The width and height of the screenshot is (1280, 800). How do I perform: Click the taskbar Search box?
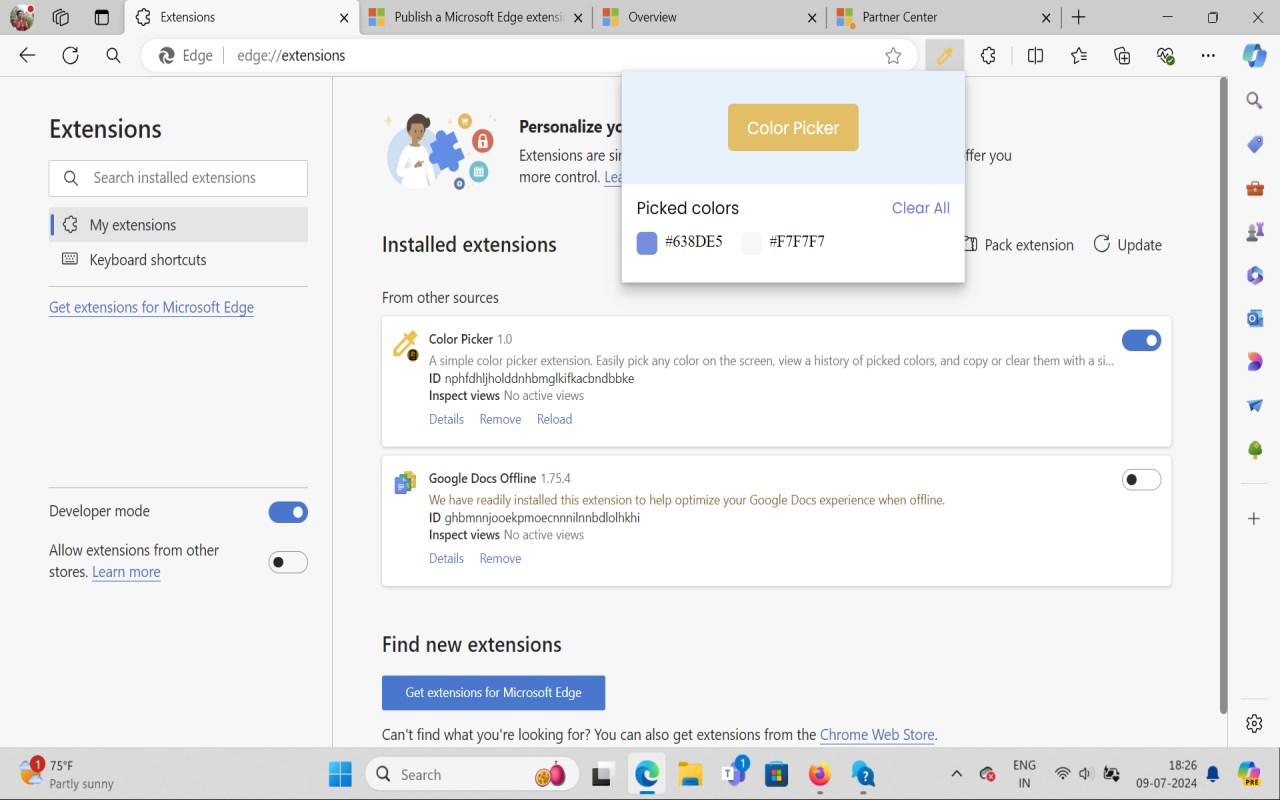(471, 774)
